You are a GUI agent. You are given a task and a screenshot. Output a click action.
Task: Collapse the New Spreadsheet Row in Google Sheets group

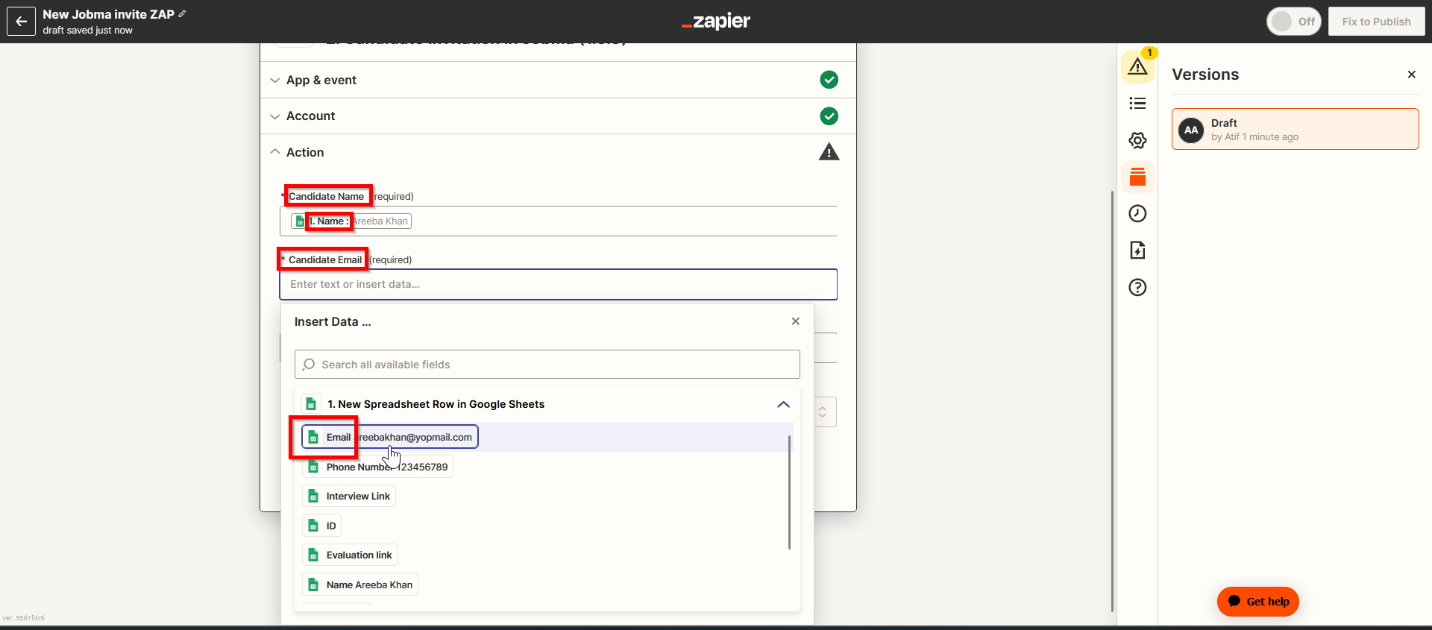[783, 404]
